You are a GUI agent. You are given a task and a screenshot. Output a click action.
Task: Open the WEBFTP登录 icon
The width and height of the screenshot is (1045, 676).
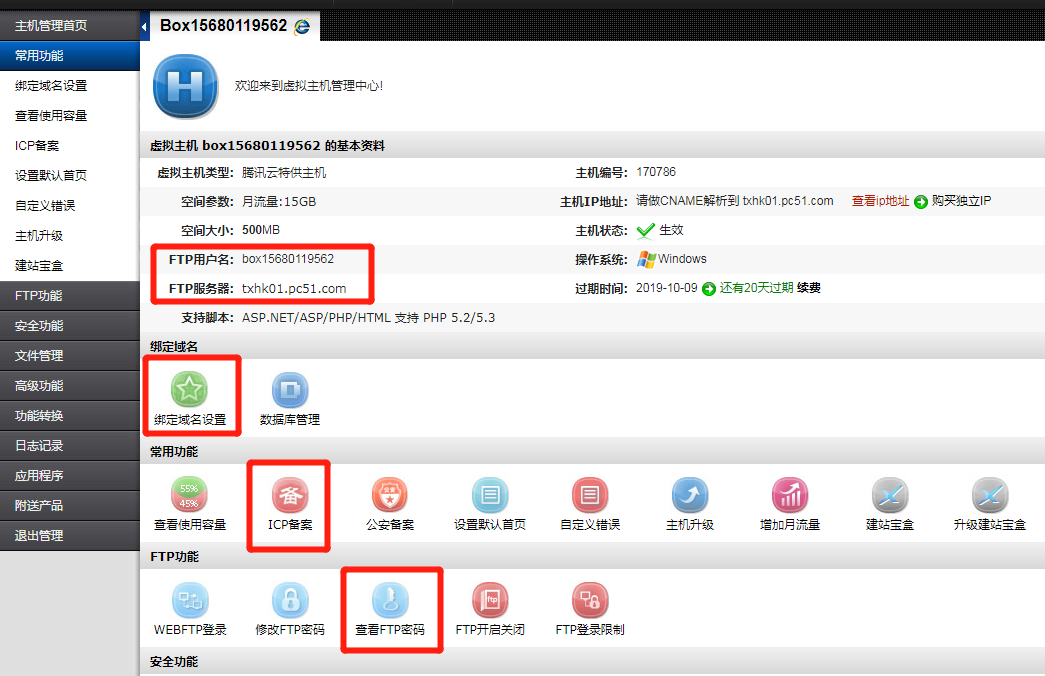pyautogui.click(x=190, y=600)
